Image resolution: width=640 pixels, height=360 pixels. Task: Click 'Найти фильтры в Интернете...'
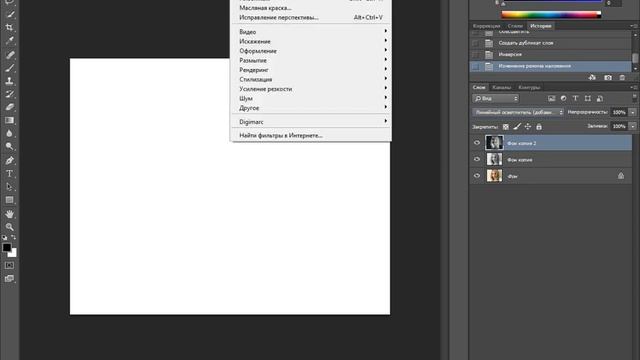coord(311,136)
